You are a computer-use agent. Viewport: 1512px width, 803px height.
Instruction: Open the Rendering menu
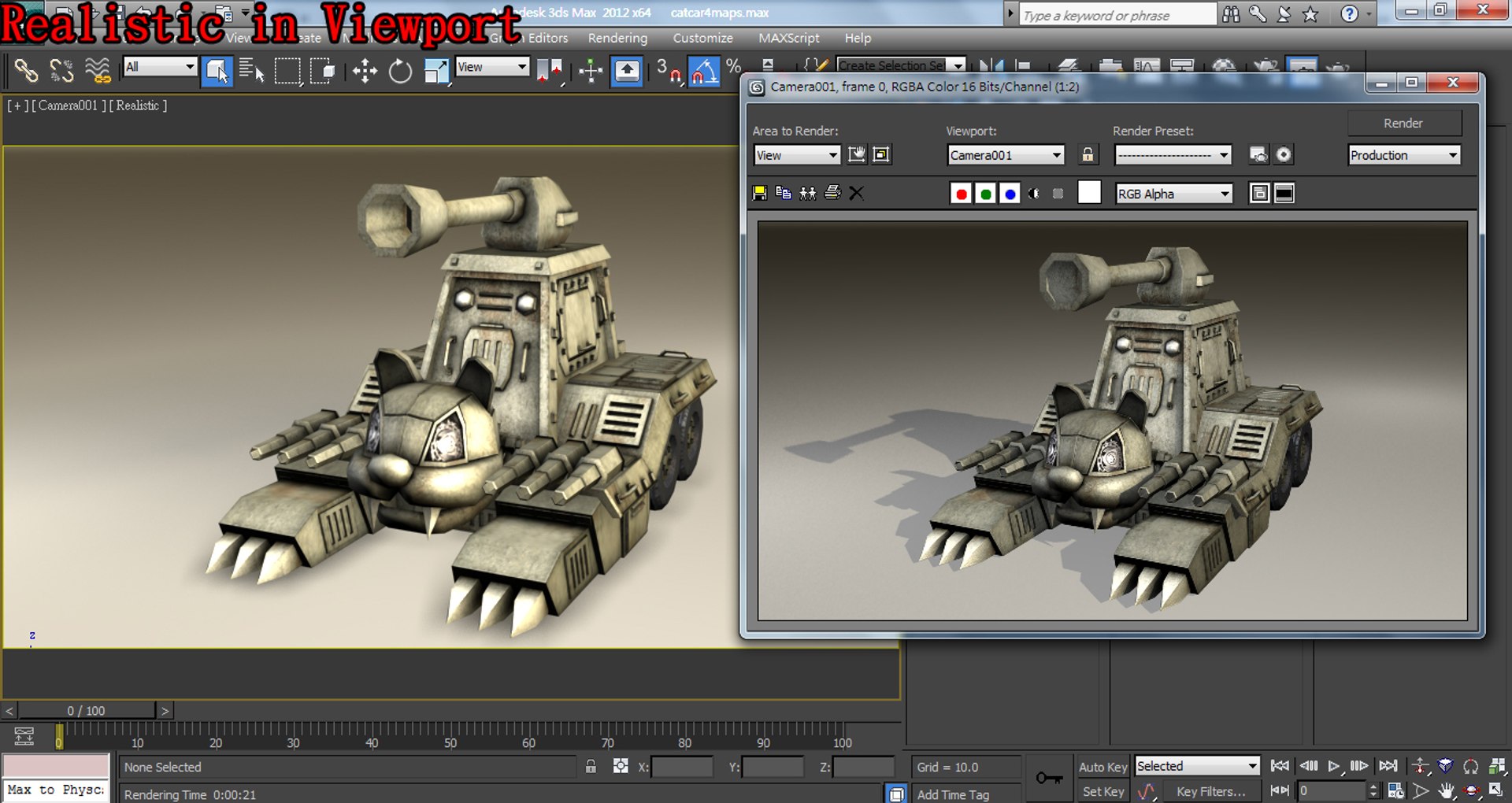point(617,38)
